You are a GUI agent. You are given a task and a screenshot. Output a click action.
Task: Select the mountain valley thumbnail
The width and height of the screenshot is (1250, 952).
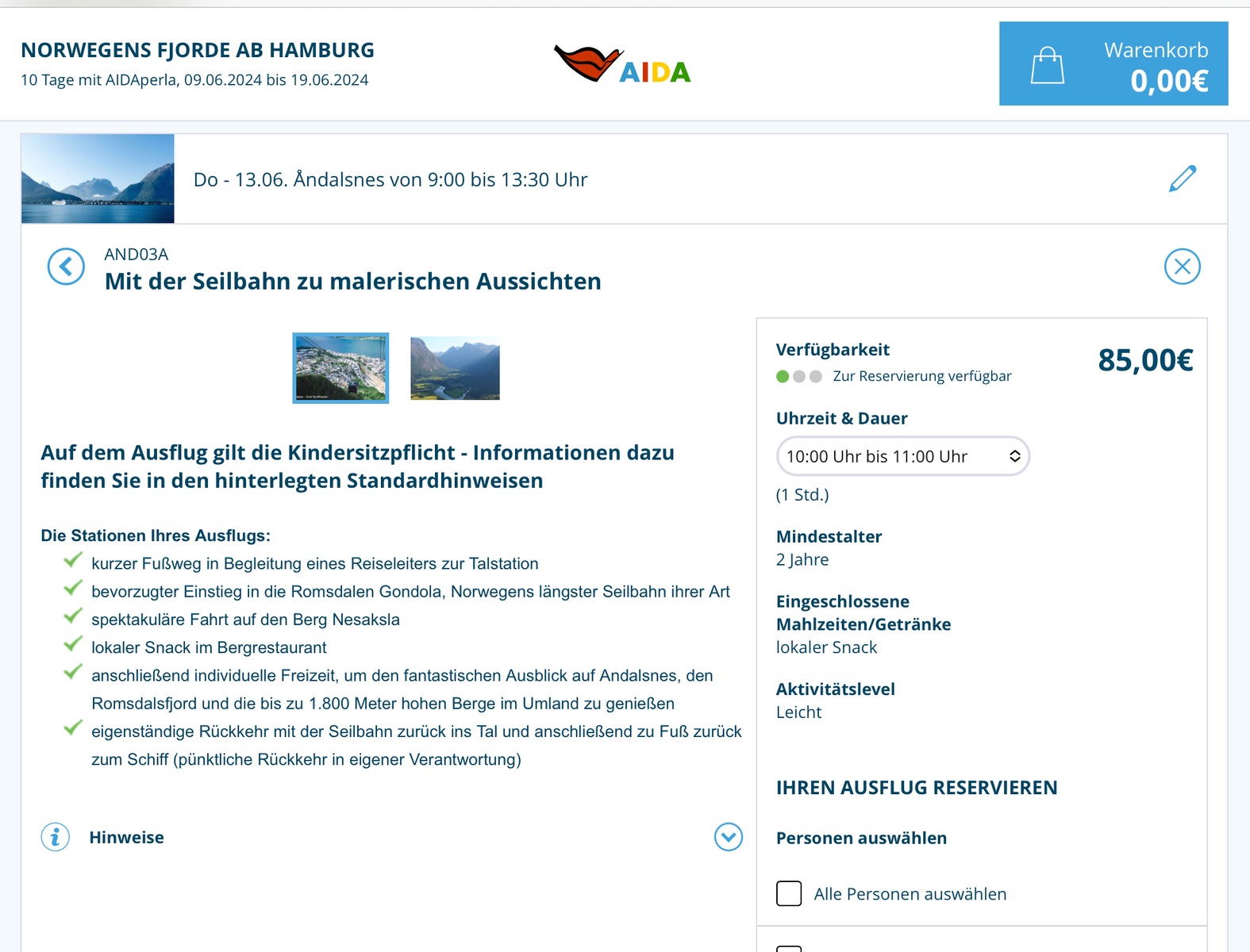click(x=455, y=368)
